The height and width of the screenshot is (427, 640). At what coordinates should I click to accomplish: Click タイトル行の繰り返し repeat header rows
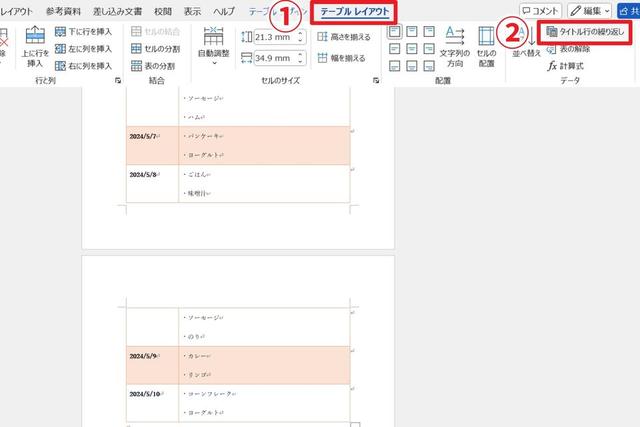pyautogui.click(x=585, y=31)
